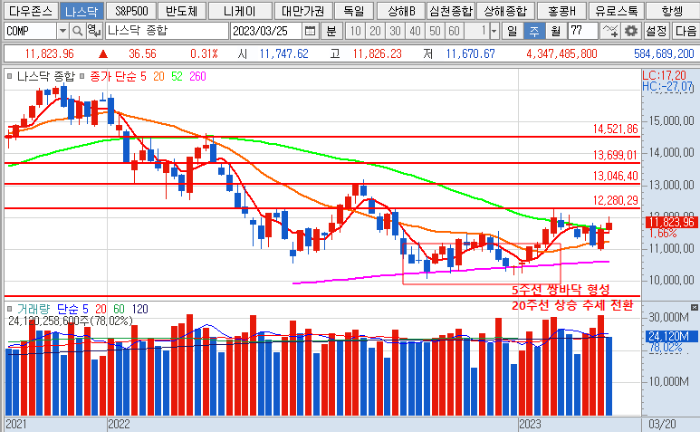
Task: Click the small square marker before 종가 단순 legend
Action: point(82,76)
